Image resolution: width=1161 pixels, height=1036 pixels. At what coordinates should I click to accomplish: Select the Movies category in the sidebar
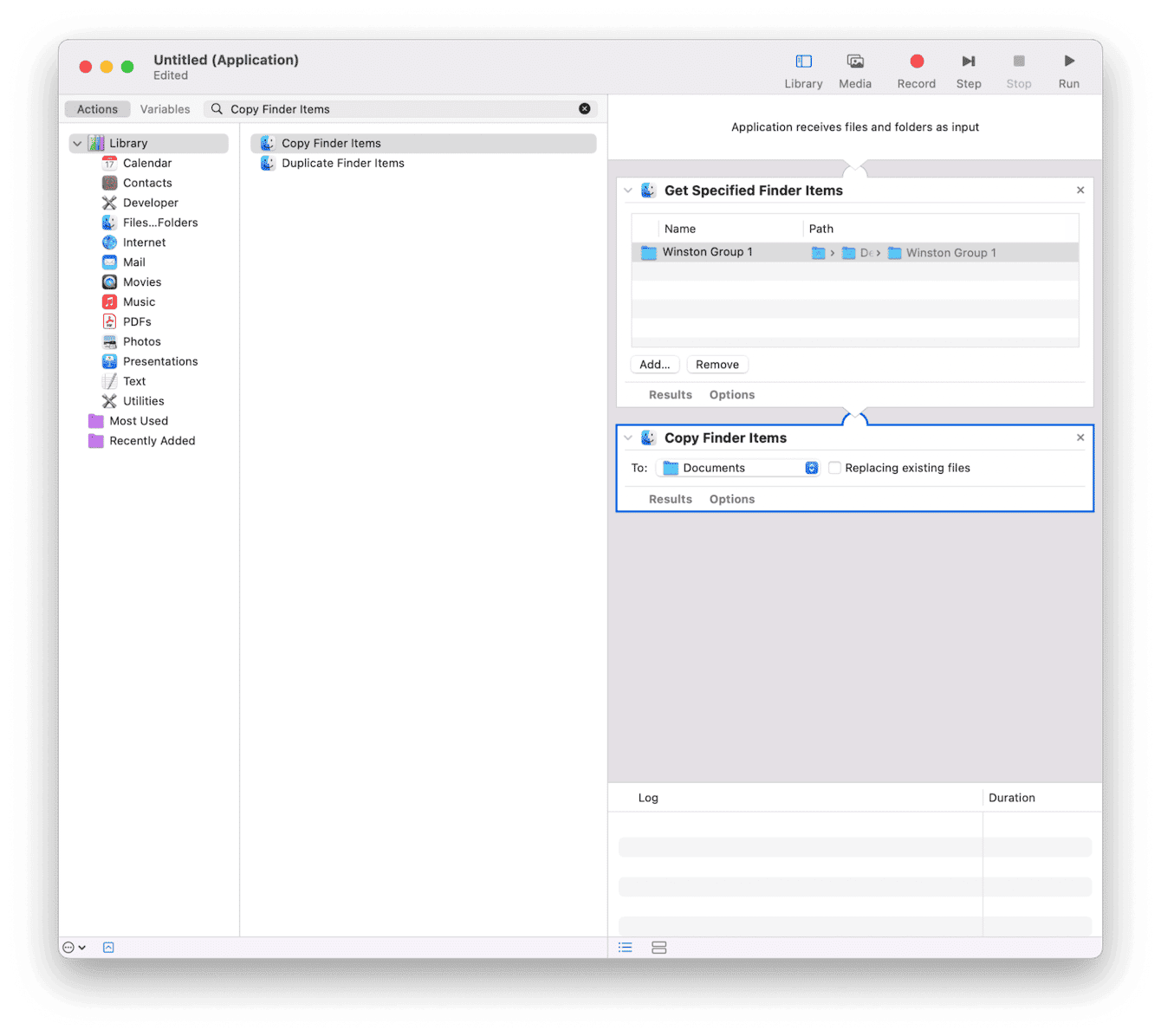[x=142, y=282]
